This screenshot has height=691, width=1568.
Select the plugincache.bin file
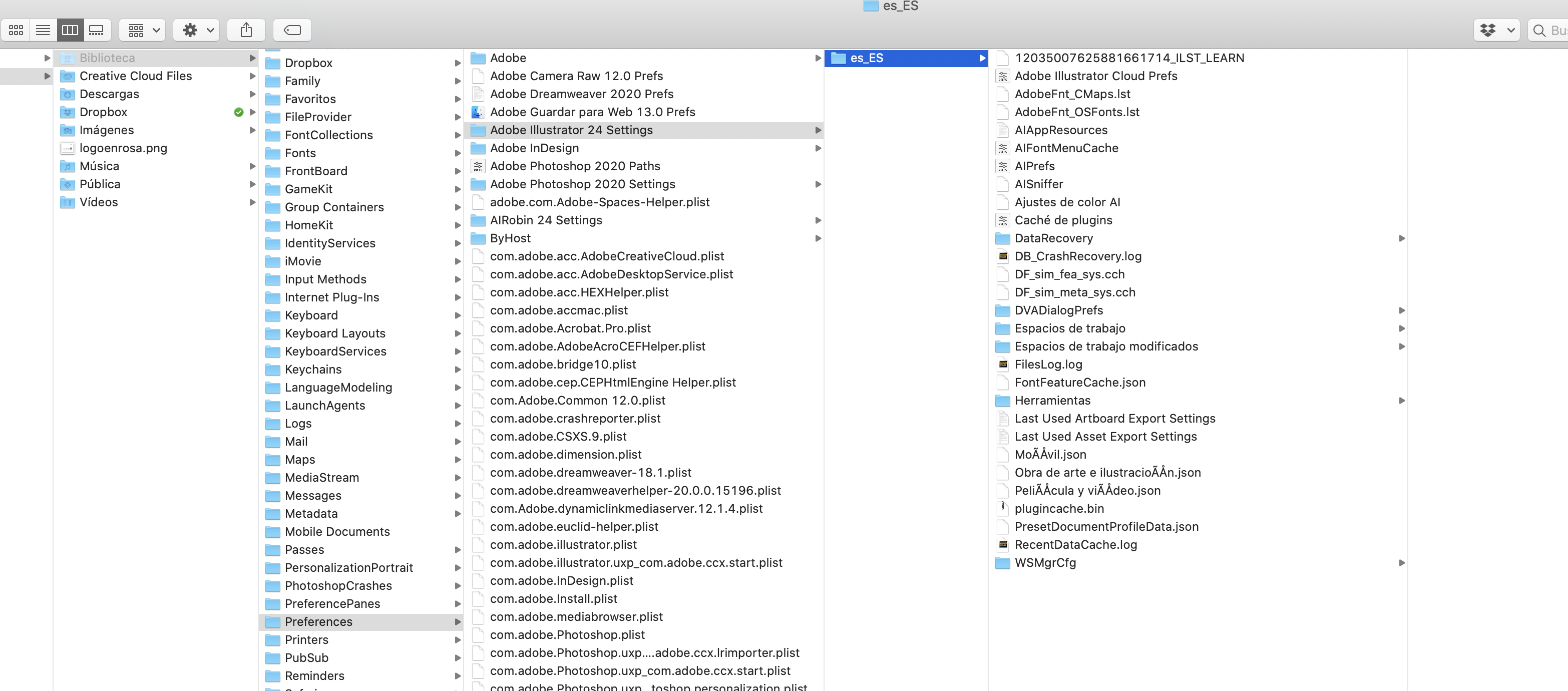click(x=1058, y=508)
